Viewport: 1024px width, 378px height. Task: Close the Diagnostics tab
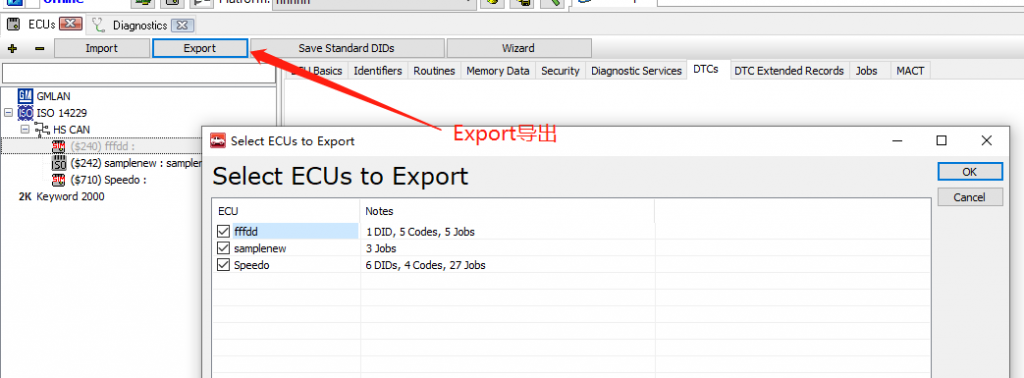[x=183, y=25]
